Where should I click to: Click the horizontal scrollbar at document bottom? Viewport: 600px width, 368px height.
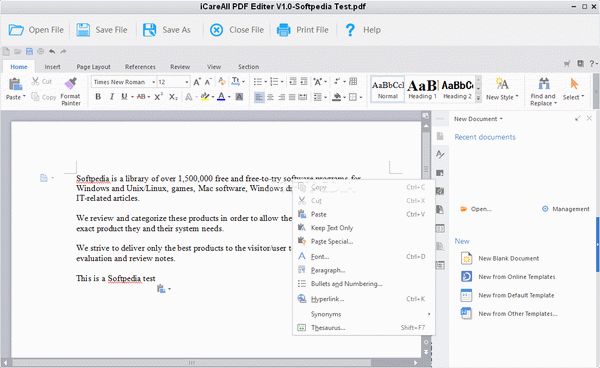211,362
